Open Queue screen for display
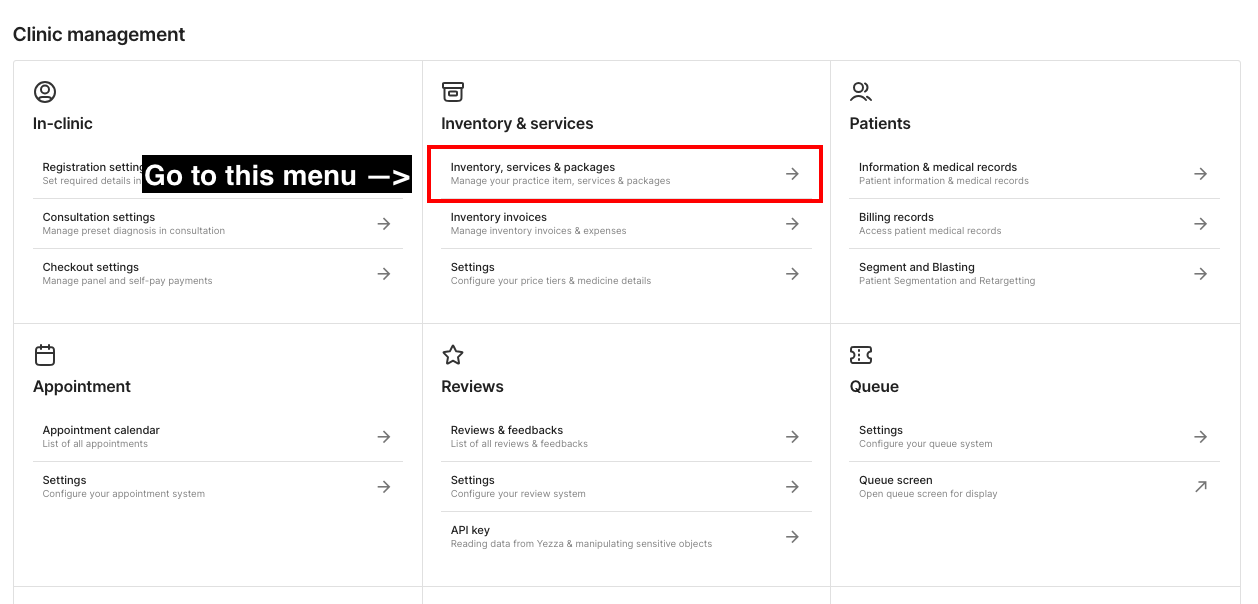This screenshot has height=604, width=1258. click(1035, 487)
